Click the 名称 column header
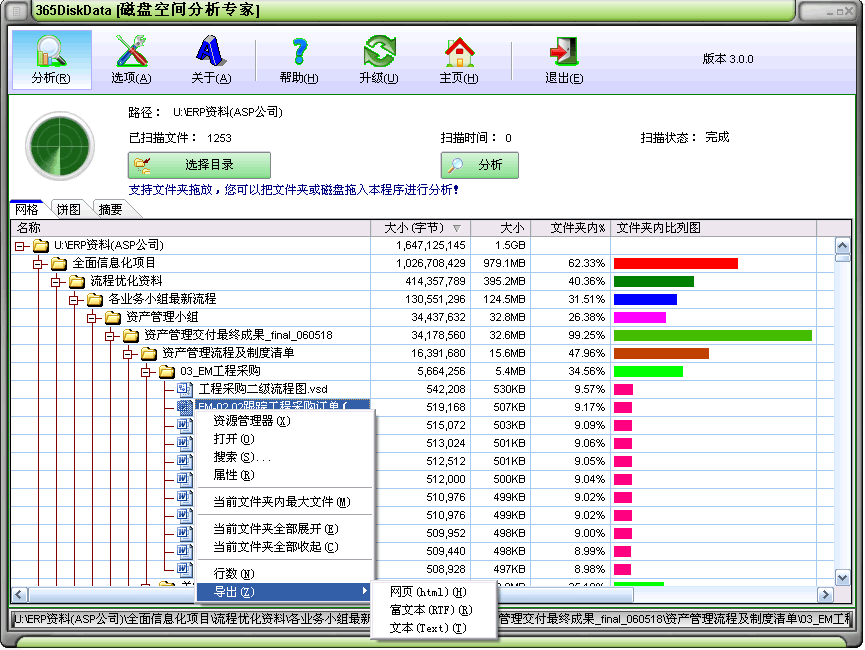865x650 pixels. (x=191, y=228)
